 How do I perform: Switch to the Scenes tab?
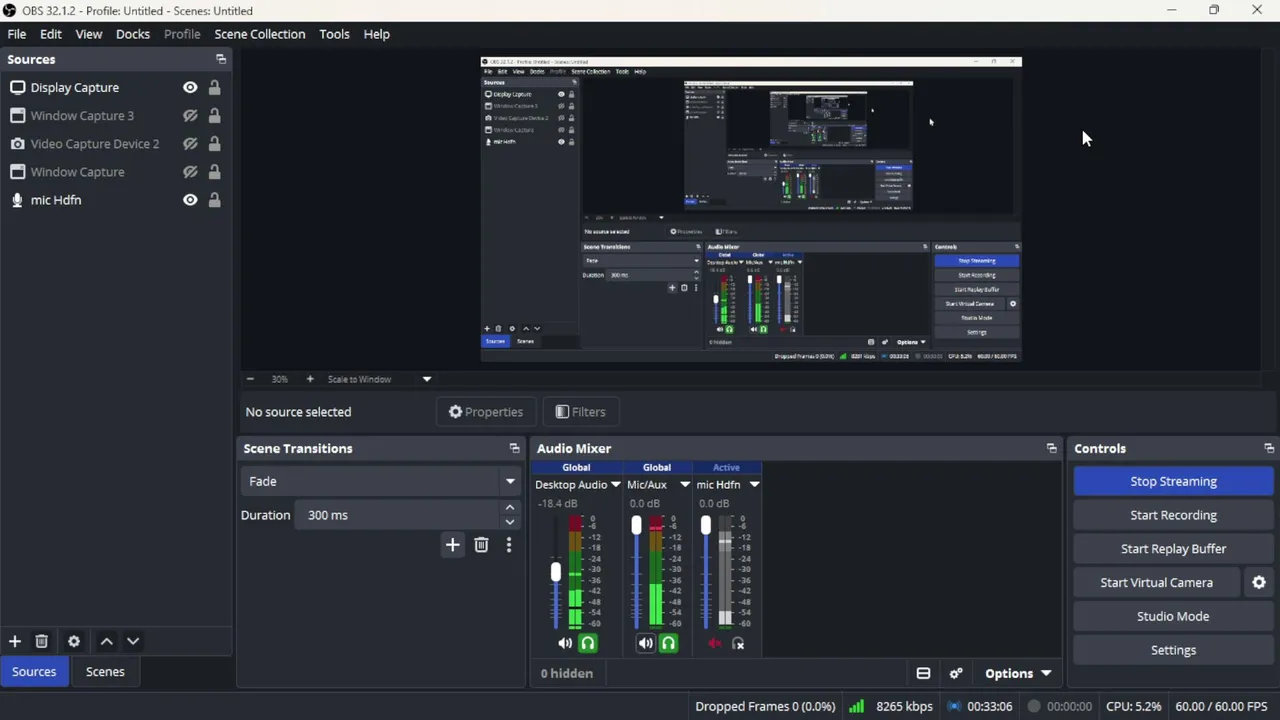(x=105, y=672)
